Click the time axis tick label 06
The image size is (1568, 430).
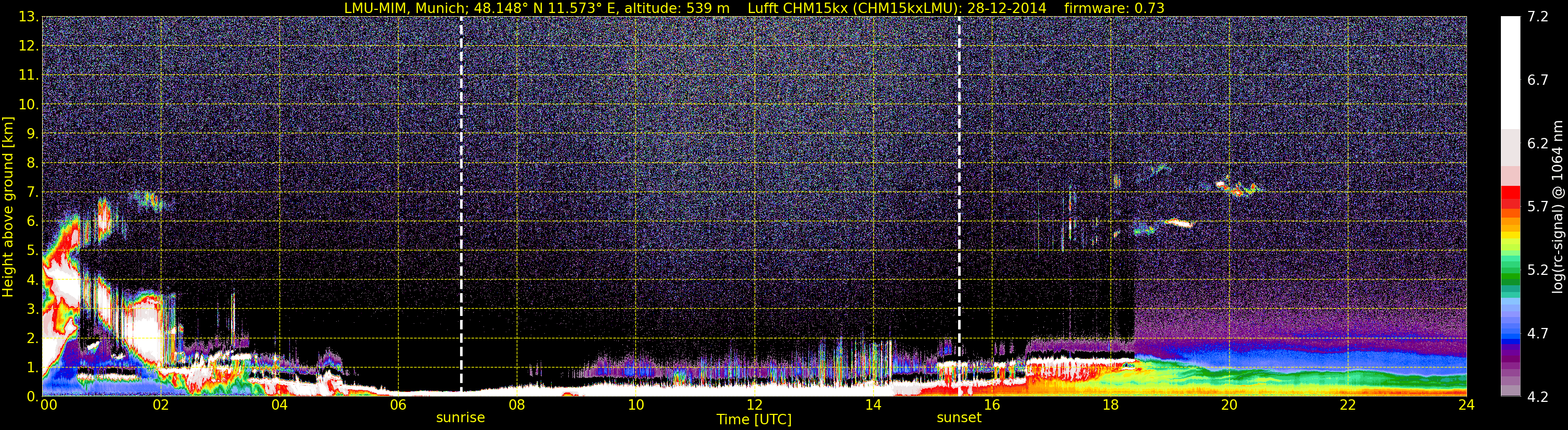click(398, 405)
